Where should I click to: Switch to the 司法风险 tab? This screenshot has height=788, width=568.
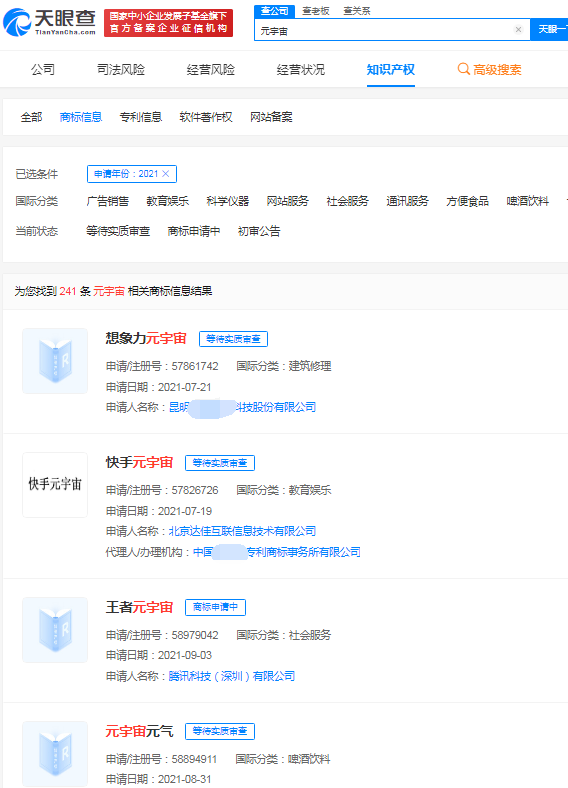coord(121,69)
